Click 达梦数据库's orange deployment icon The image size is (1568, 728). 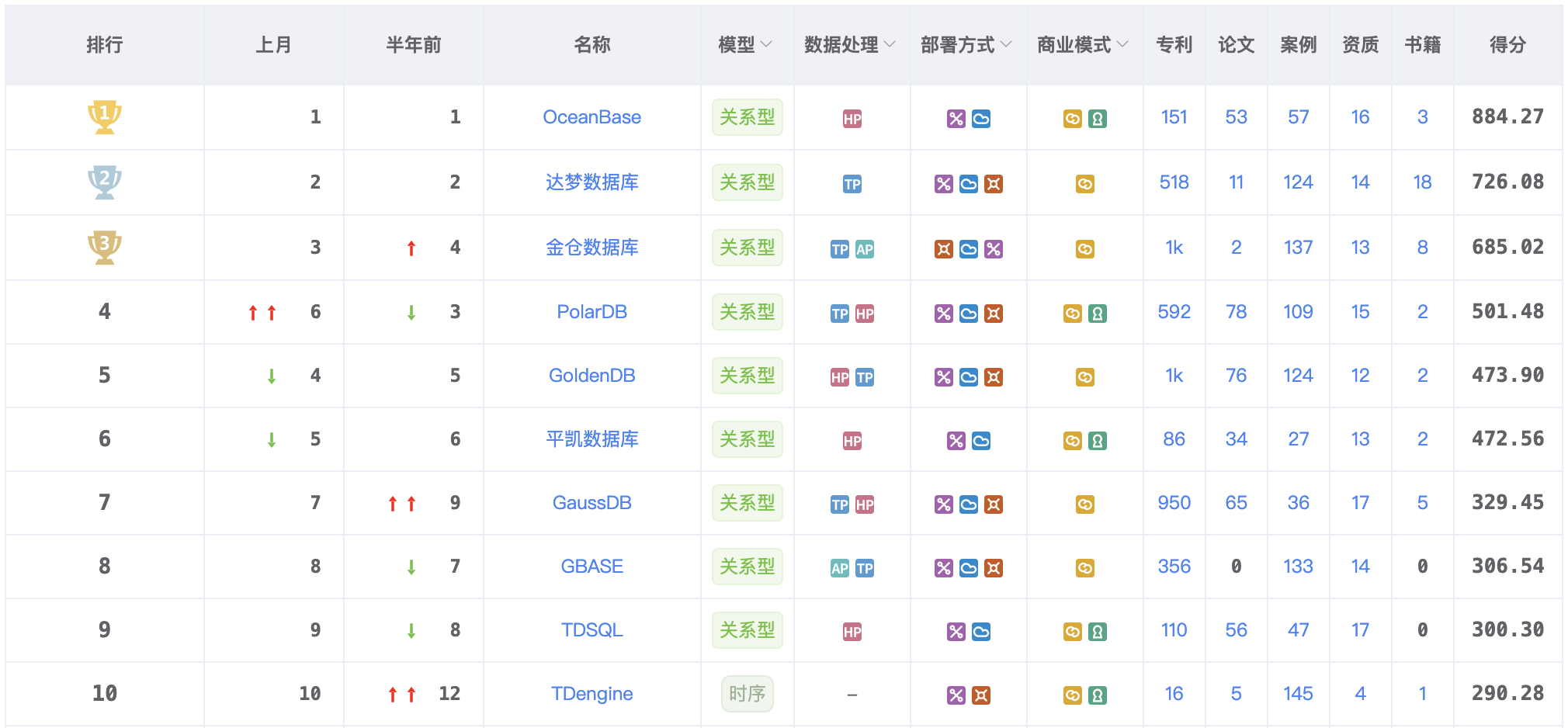(x=994, y=184)
